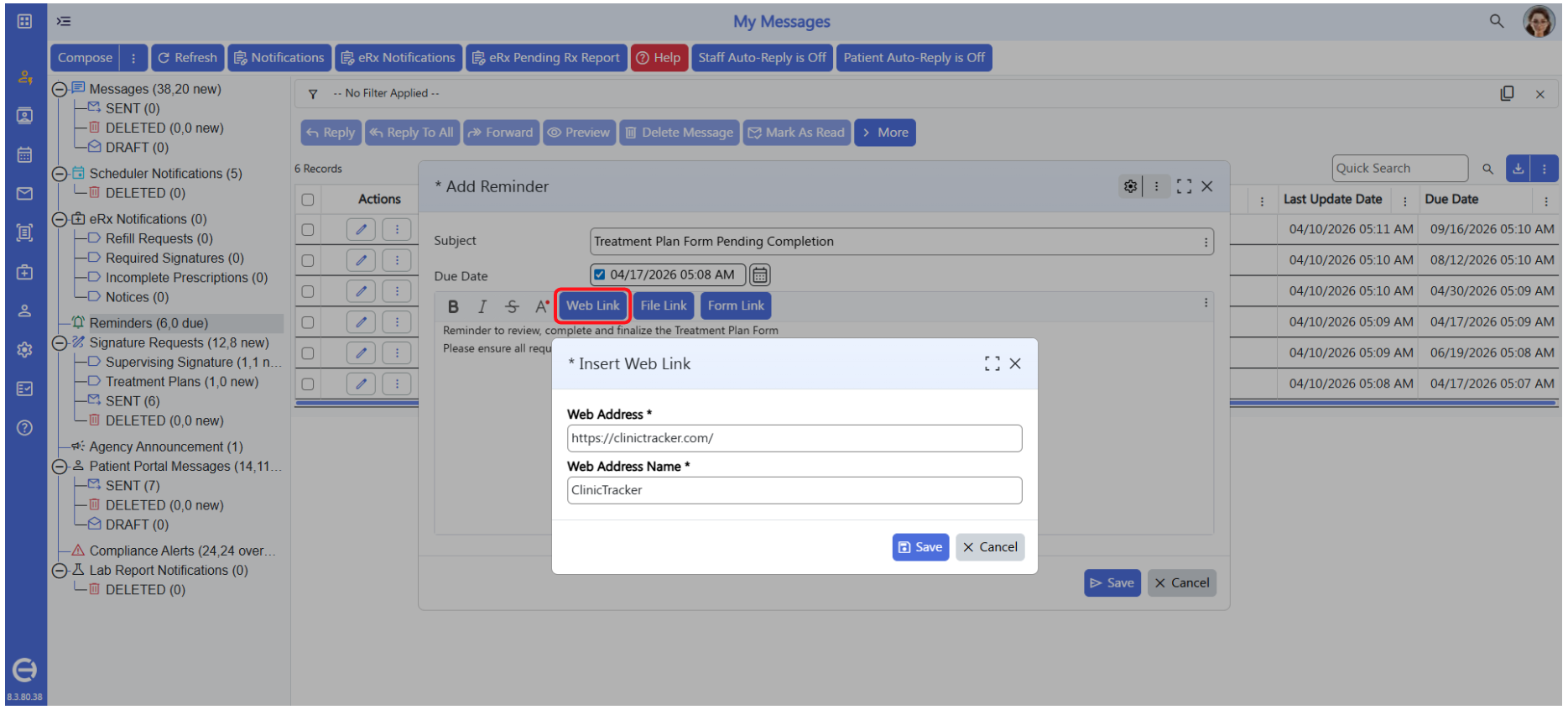1568x710 pixels.
Task: Toggle the navigation menu collapse icon
Action: coord(64,21)
